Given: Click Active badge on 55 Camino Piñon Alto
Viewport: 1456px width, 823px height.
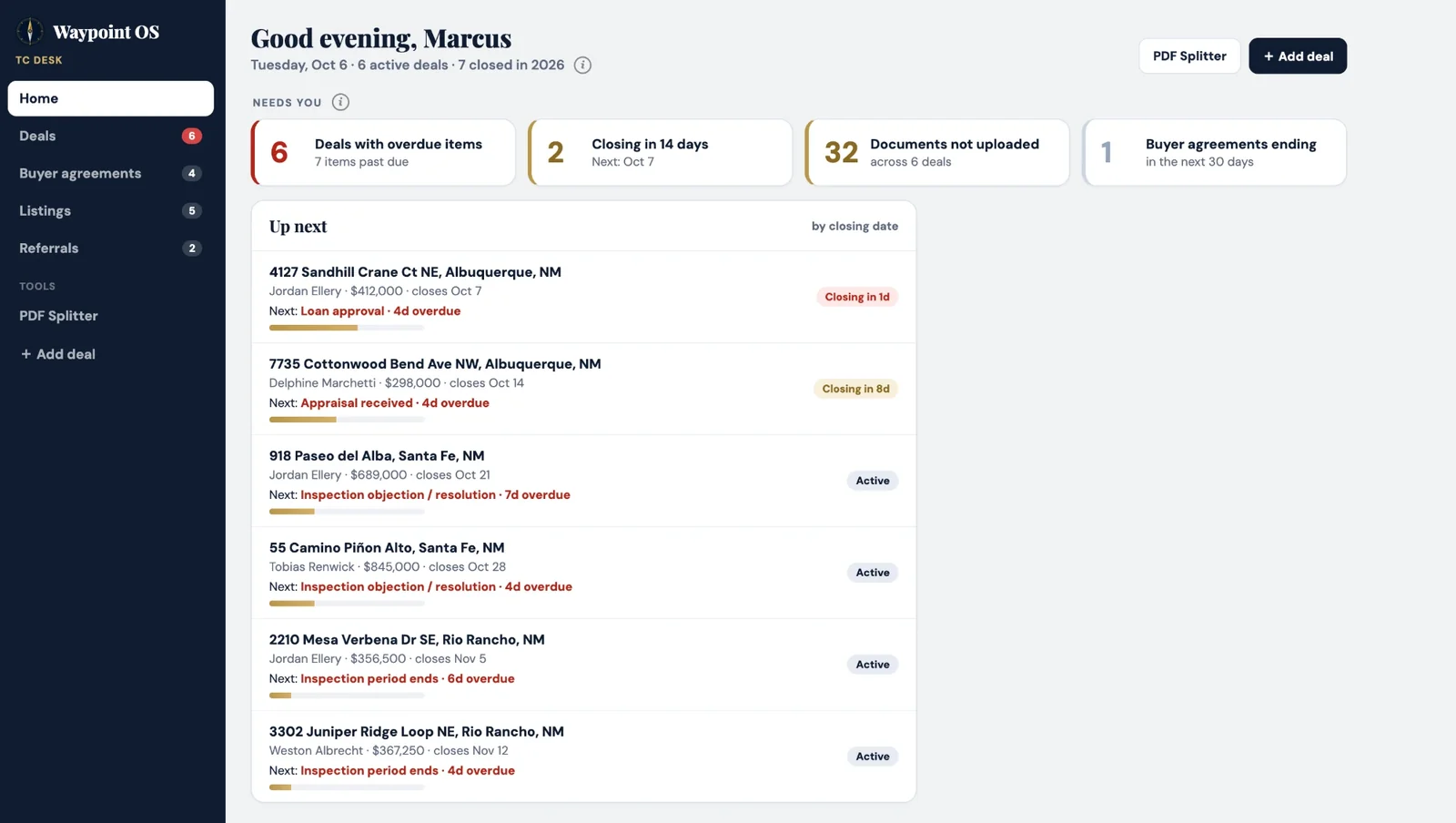Looking at the screenshot, I should (873, 573).
